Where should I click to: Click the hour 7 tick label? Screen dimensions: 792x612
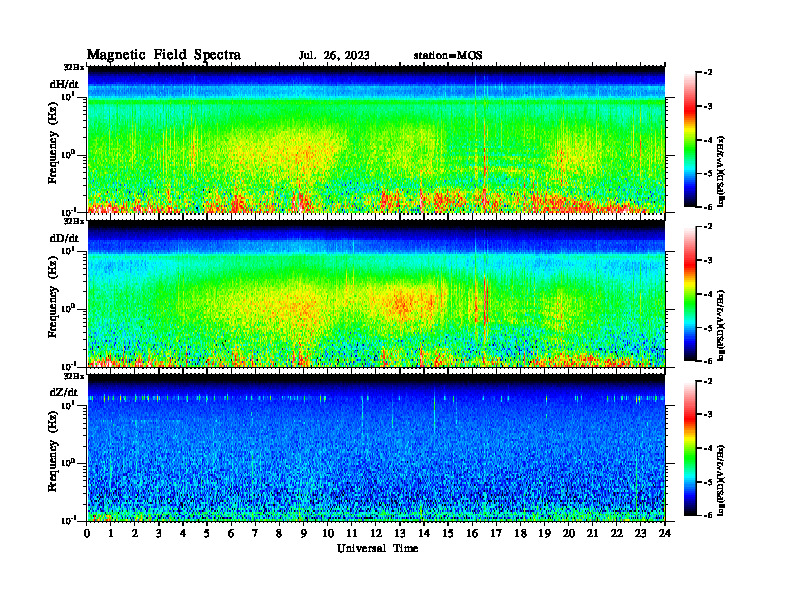tap(255, 533)
